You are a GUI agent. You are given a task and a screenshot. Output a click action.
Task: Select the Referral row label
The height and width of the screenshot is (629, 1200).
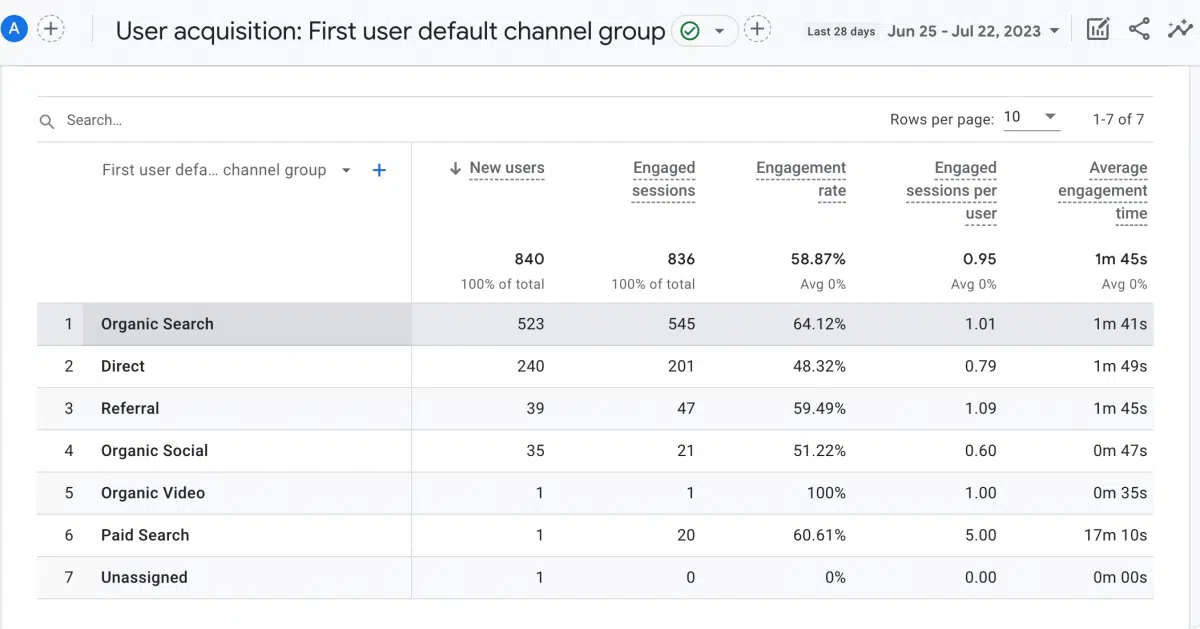tap(130, 408)
